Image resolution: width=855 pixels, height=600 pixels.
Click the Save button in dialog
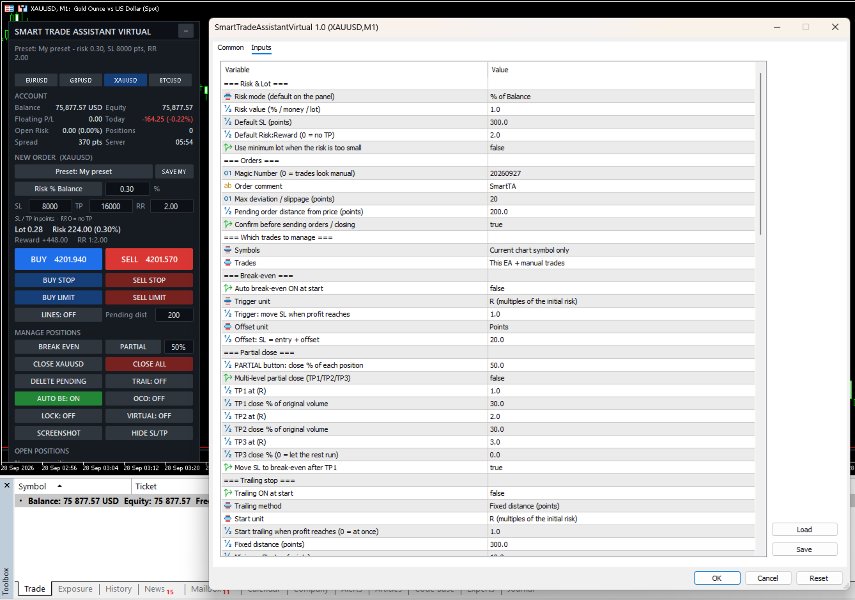coord(804,549)
